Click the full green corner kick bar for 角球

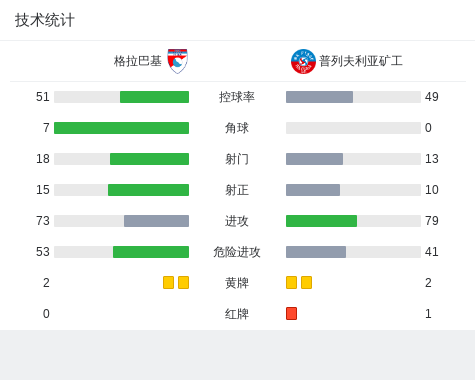121,128
